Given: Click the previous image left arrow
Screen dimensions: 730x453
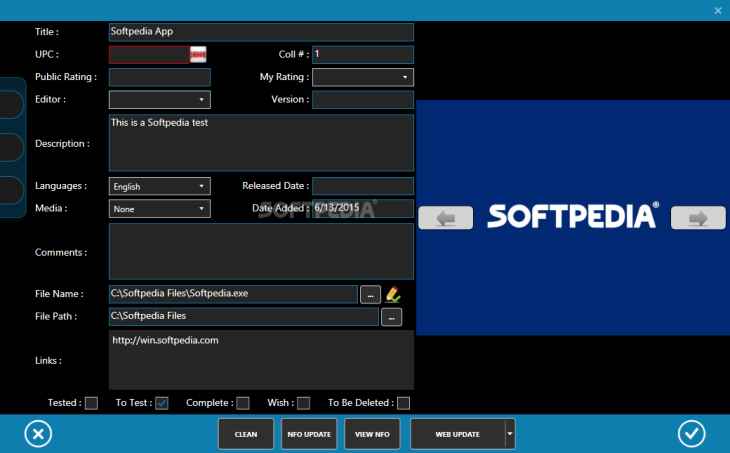Looking at the screenshot, I should [445, 218].
